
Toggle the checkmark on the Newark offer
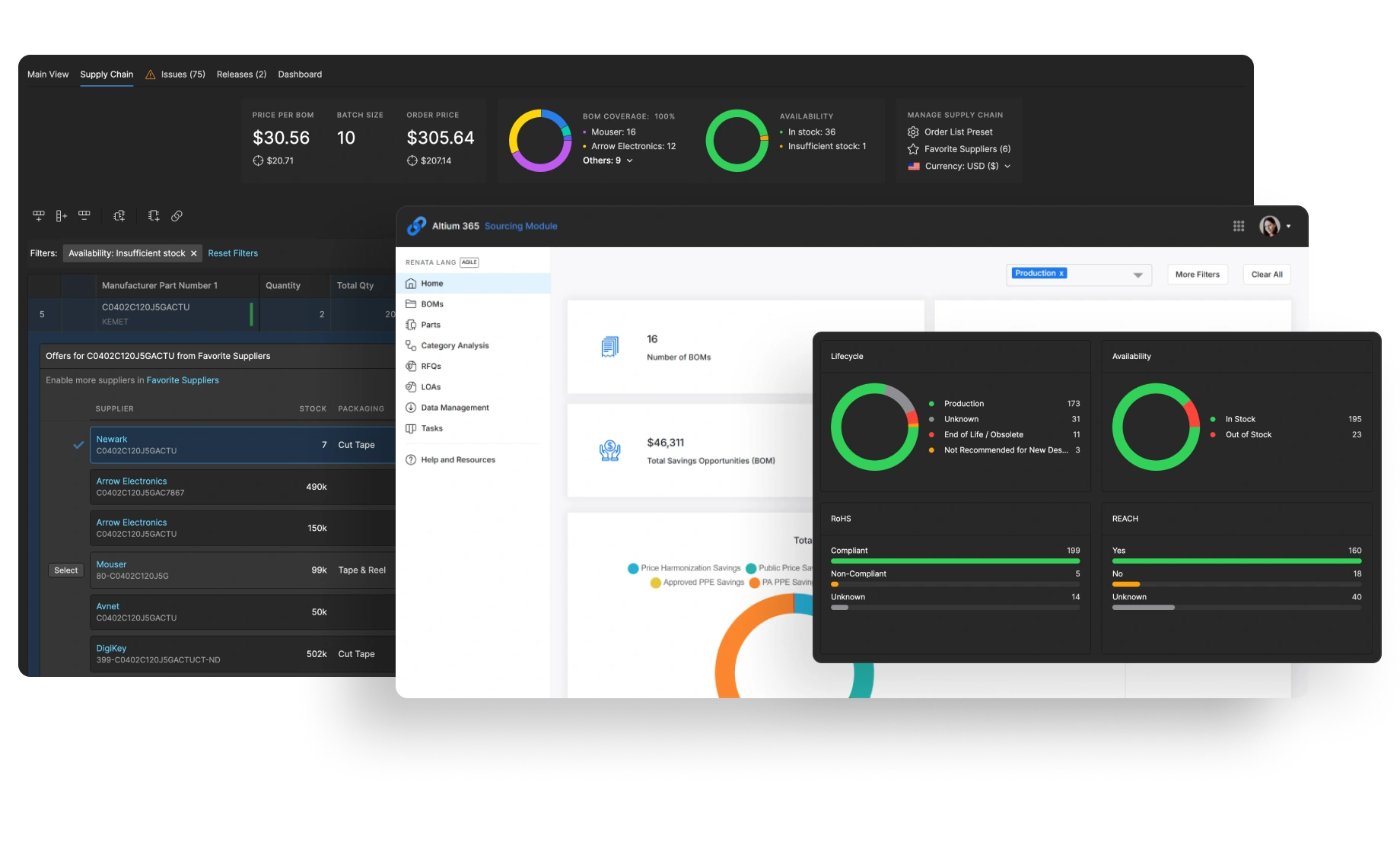[x=78, y=445]
